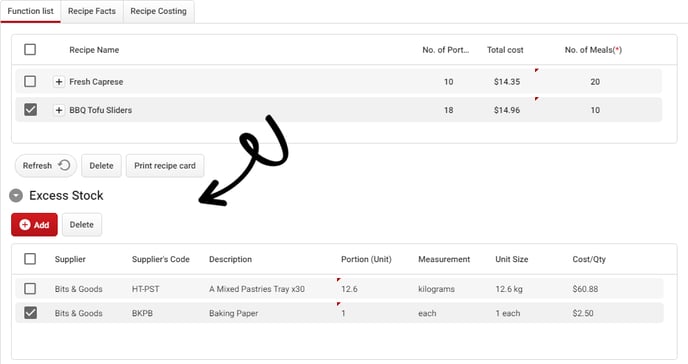Viewport: 688px width, 364px height.
Task: Click the $60.88 cost cell
Action: pyautogui.click(x=585, y=289)
